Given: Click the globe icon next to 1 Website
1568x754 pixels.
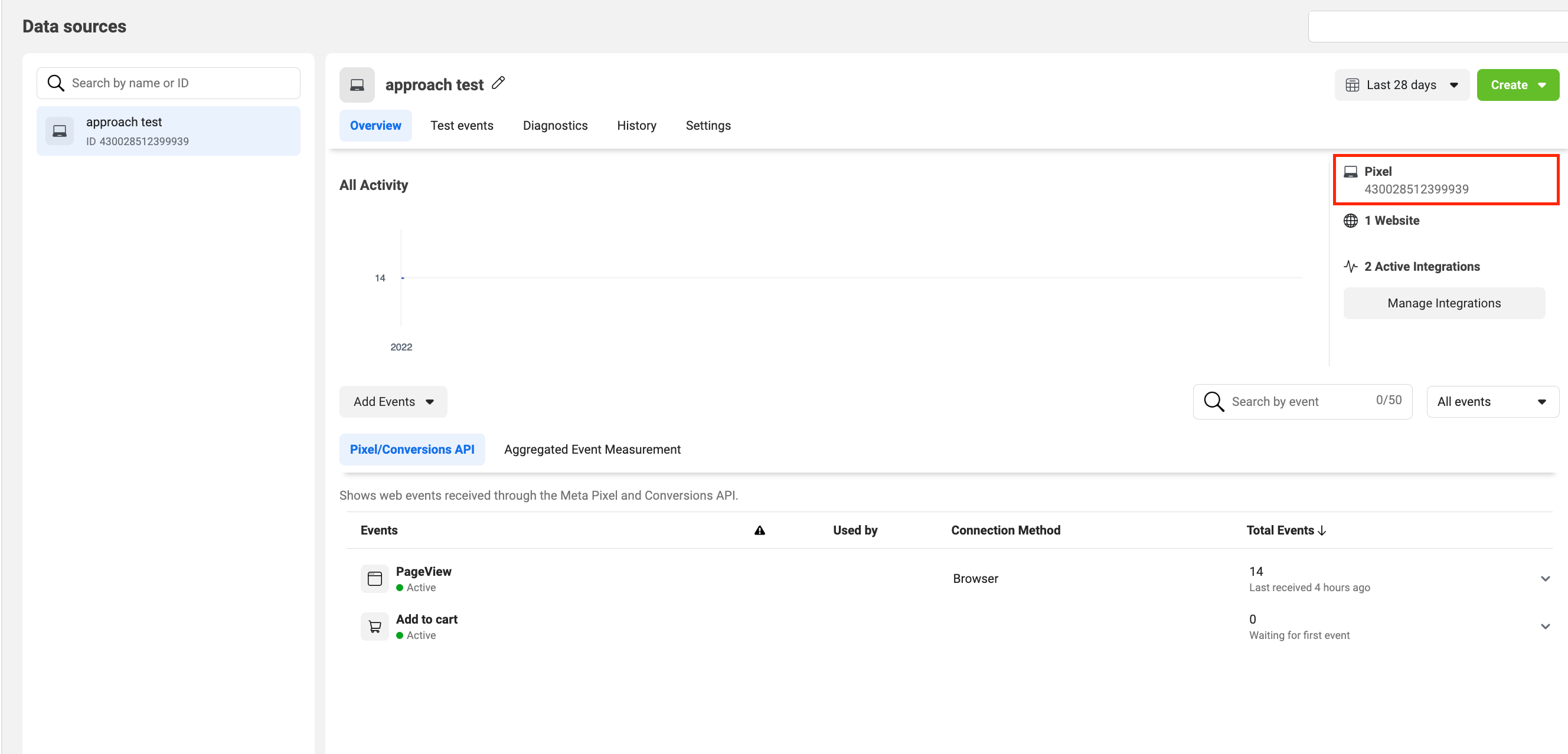Looking at the screenshot, I should pos(1350,221).
